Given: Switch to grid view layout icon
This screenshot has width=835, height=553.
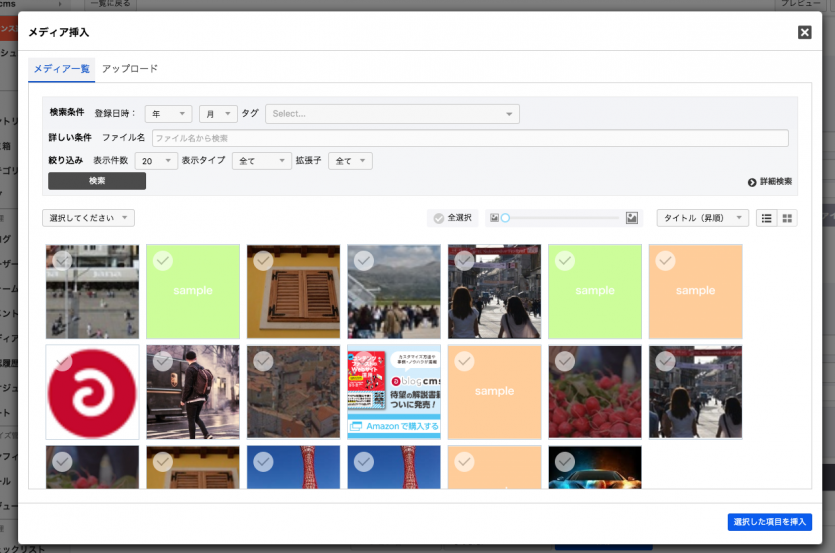Looking at the screenshot, I should pyautogui.click(x=787, y=218).
